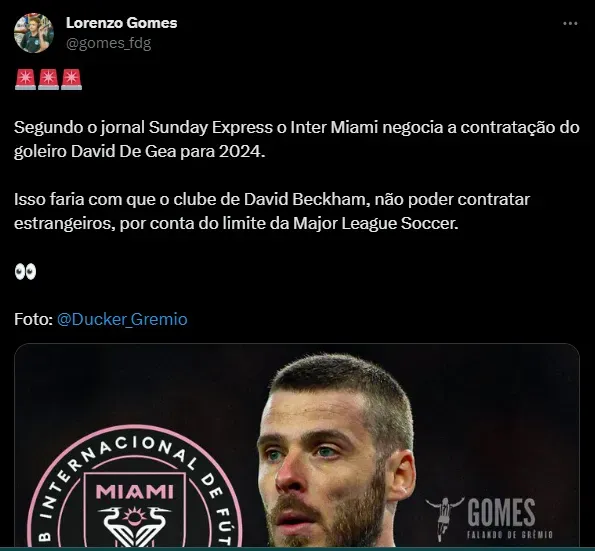
Task: Open Lorenzo Gomes profile avatar
Action: pos(34,33)
